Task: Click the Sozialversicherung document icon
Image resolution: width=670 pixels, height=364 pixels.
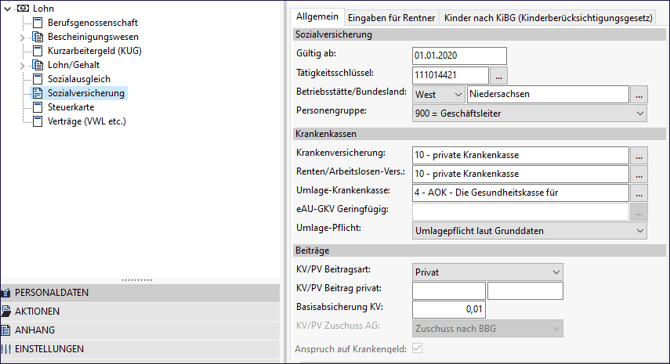Action: [38, 93]
